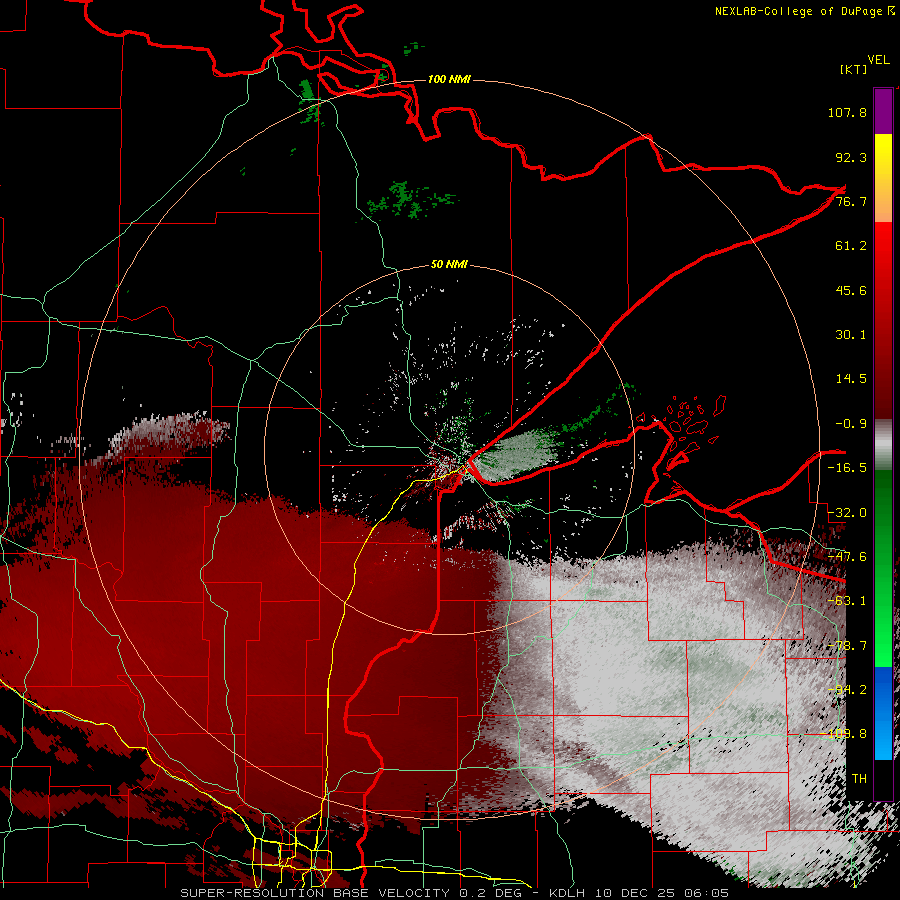Click the 61.2 velocity scale value
The width and height of the screenshot is (900, 900).
(x=851, y=246)
